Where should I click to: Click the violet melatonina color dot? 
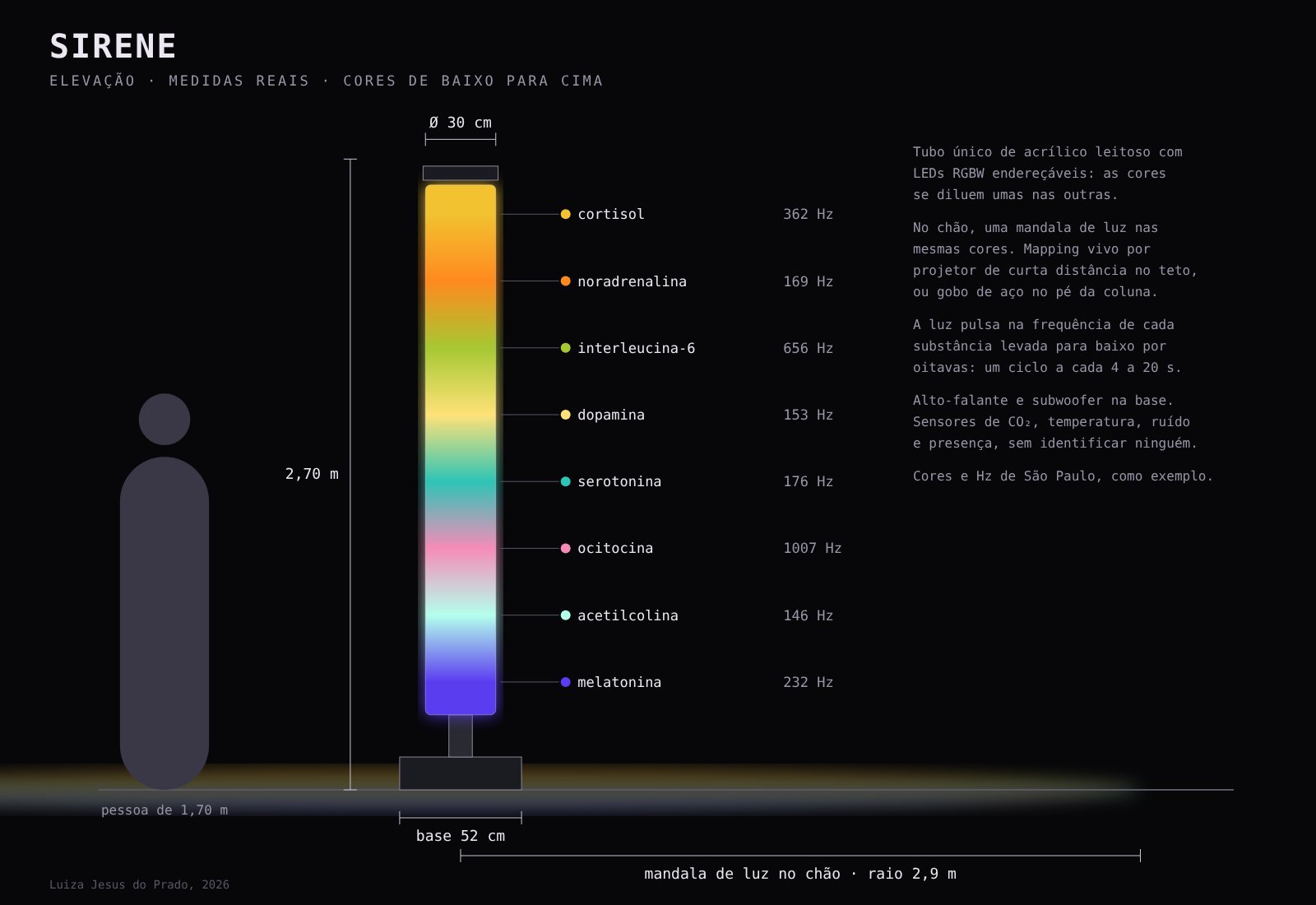pos(565,682)
